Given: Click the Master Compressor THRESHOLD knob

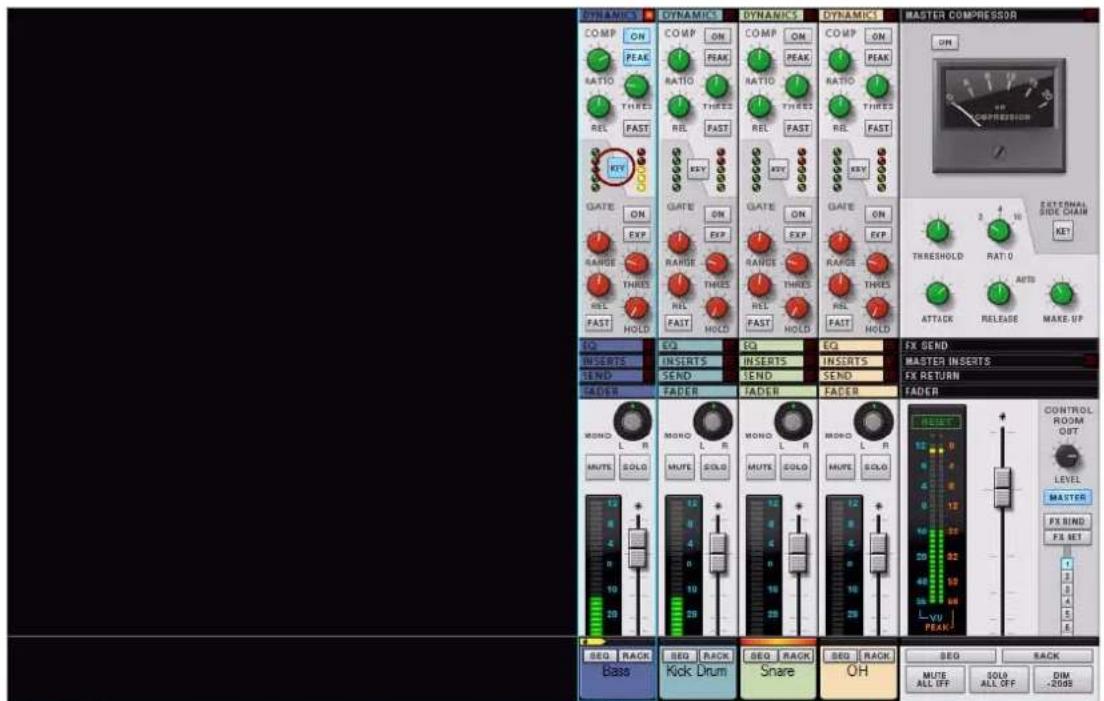Looking at the screenshot, I should pyautogui.click(x=937, y=230).
